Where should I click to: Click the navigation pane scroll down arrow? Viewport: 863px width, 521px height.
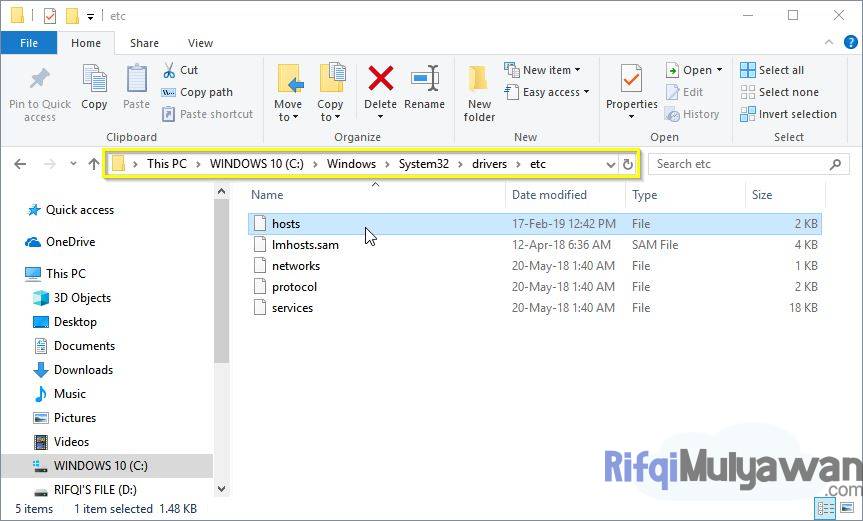tap(221, 489)
